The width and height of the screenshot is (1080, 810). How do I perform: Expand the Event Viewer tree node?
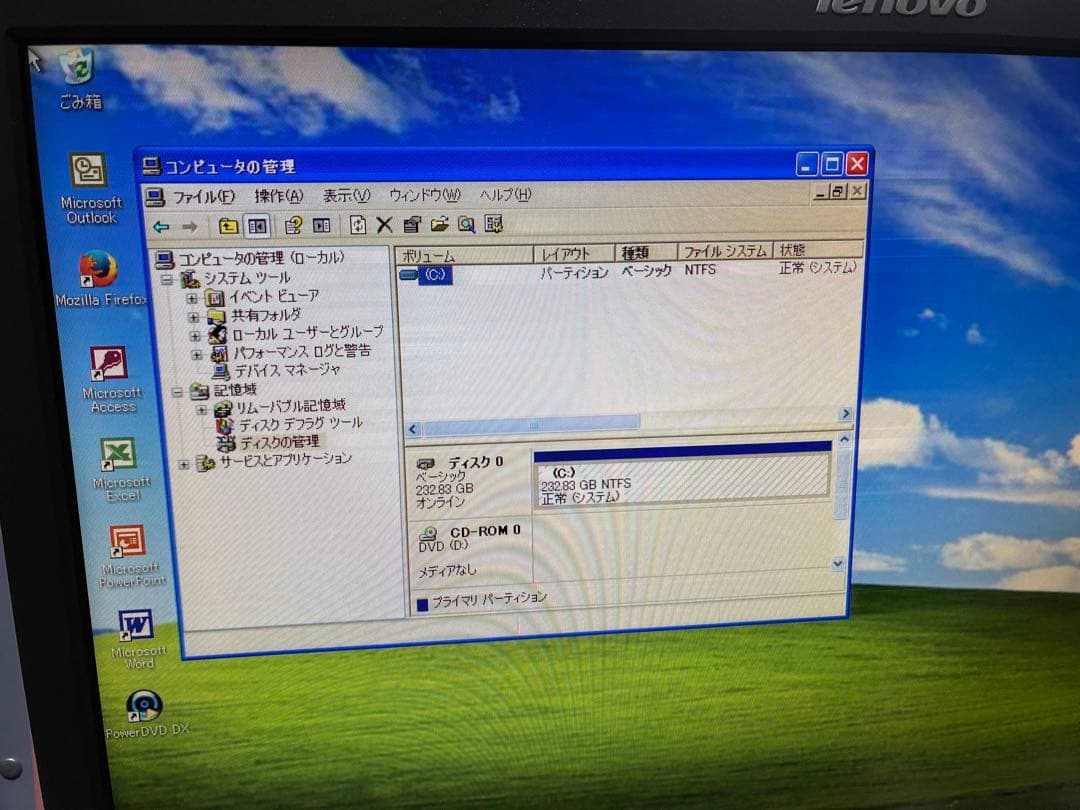(194, 297)
